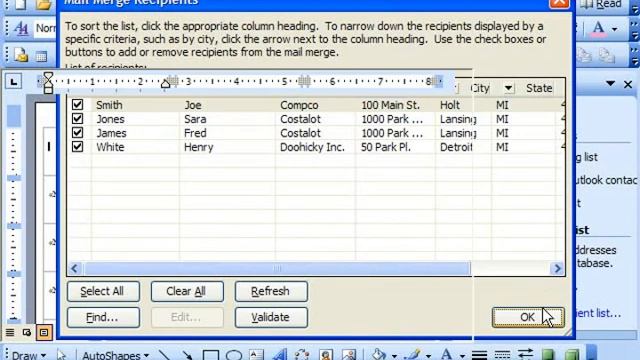
Task: Click the tab selector L button on ruler
Action: tap(13, 82)
